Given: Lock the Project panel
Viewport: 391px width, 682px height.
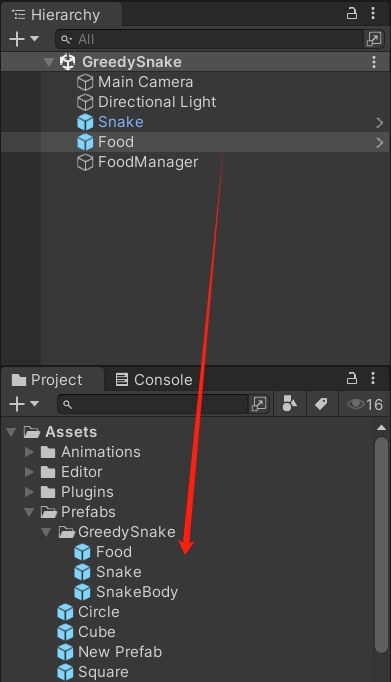Looking at the screenshot, I should click(351, 379).
